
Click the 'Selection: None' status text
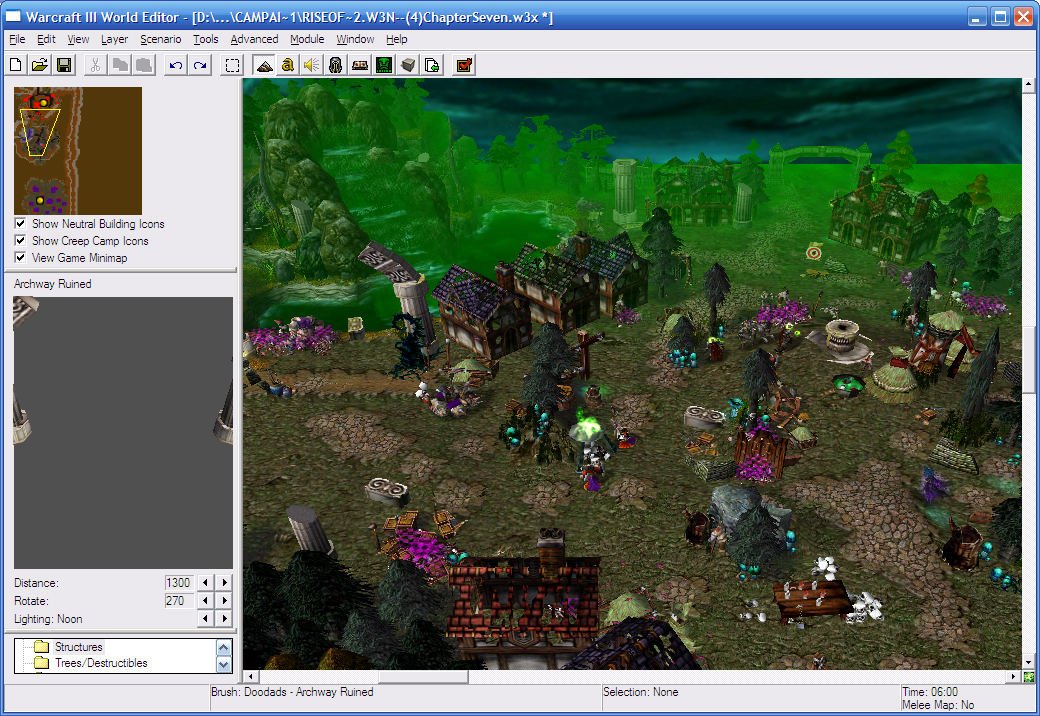(640, 692)
